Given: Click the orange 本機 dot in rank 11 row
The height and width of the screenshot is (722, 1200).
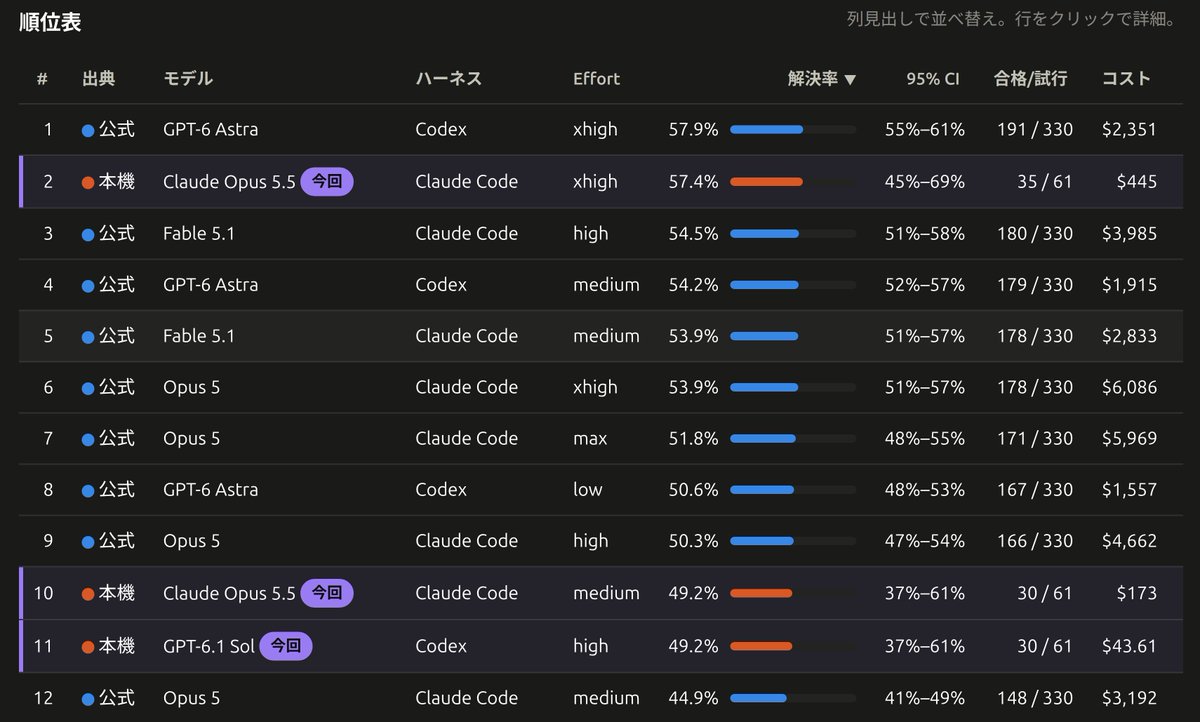Looking at the screenshot, I should (x=88, y=646).
